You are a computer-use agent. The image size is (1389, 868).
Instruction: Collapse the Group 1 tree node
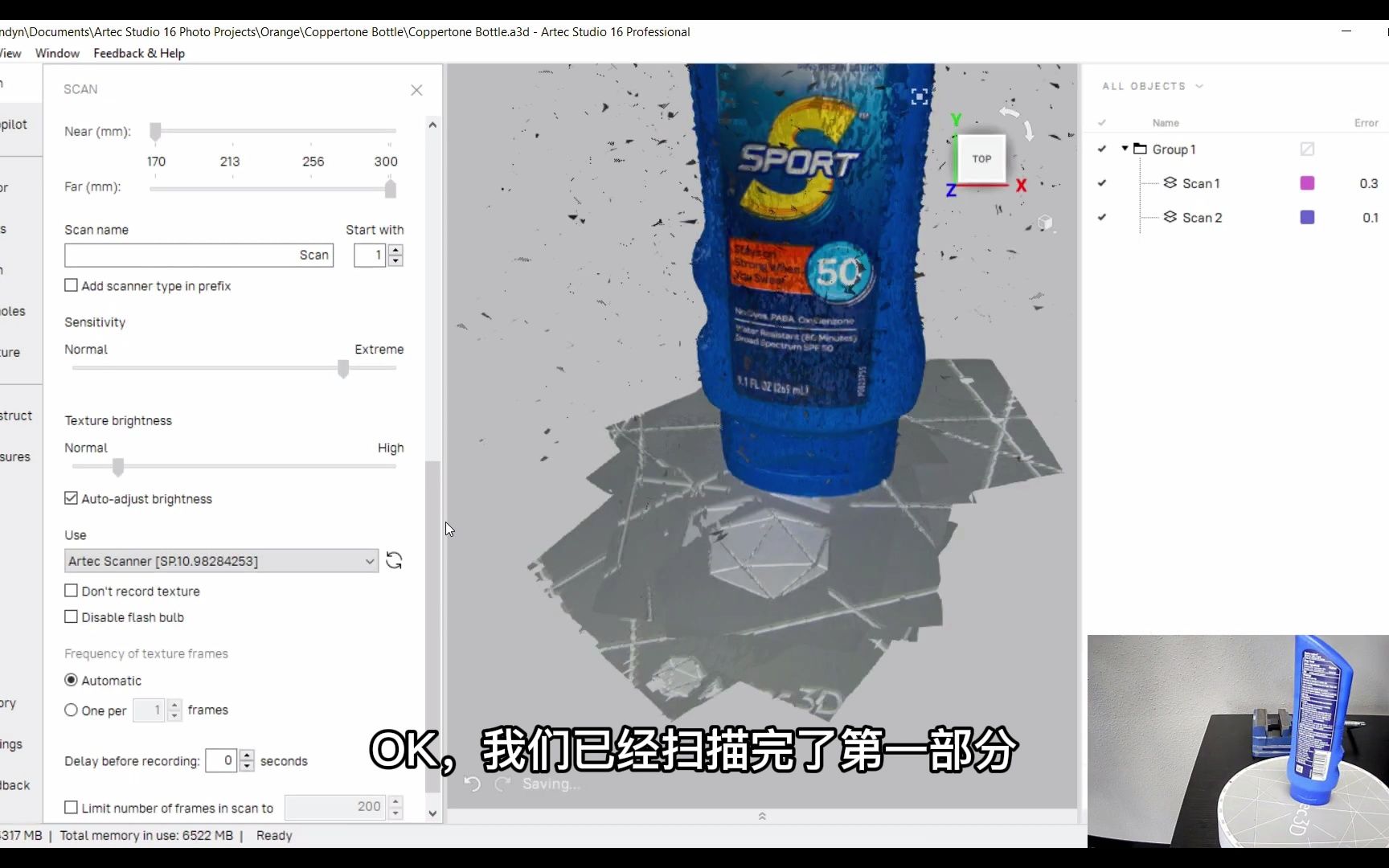pyautogui.click(x=1125, y=149)
